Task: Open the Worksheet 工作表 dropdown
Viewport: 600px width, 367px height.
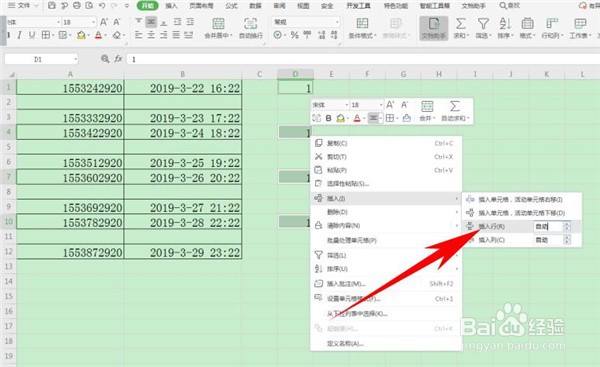Action: [580, 28]
